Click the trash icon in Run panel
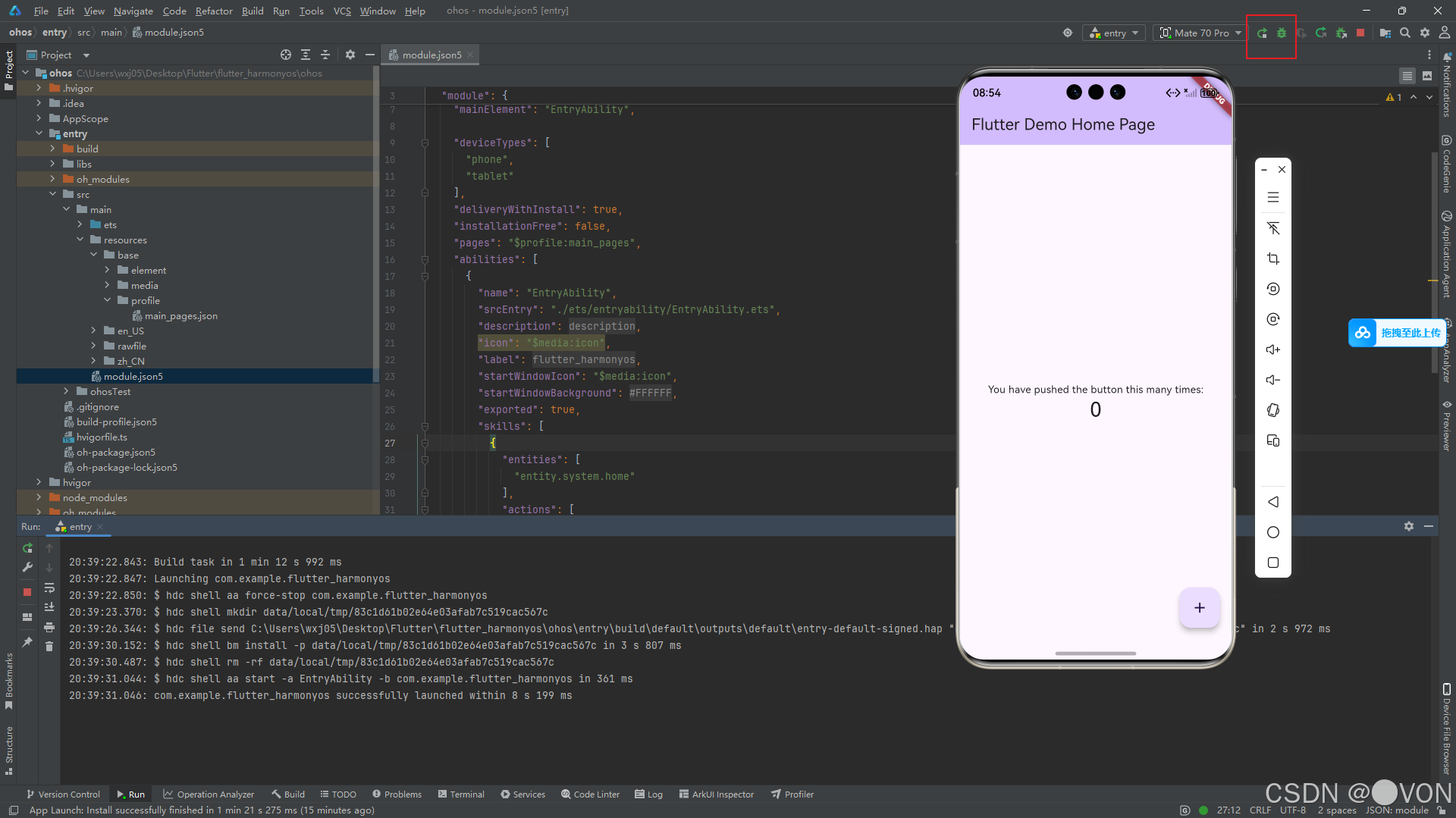The height and width of the screenshot is (818, 1456). [49, 646]
